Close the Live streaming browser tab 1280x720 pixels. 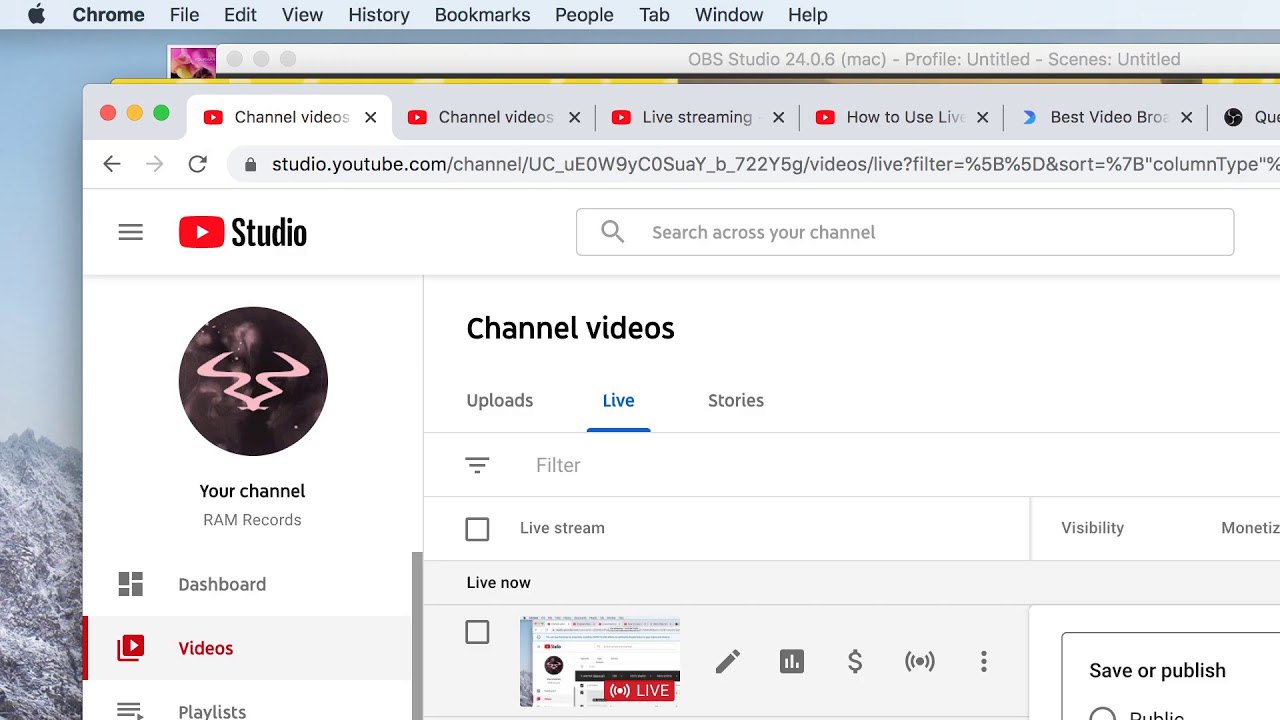tap(779, 117)
